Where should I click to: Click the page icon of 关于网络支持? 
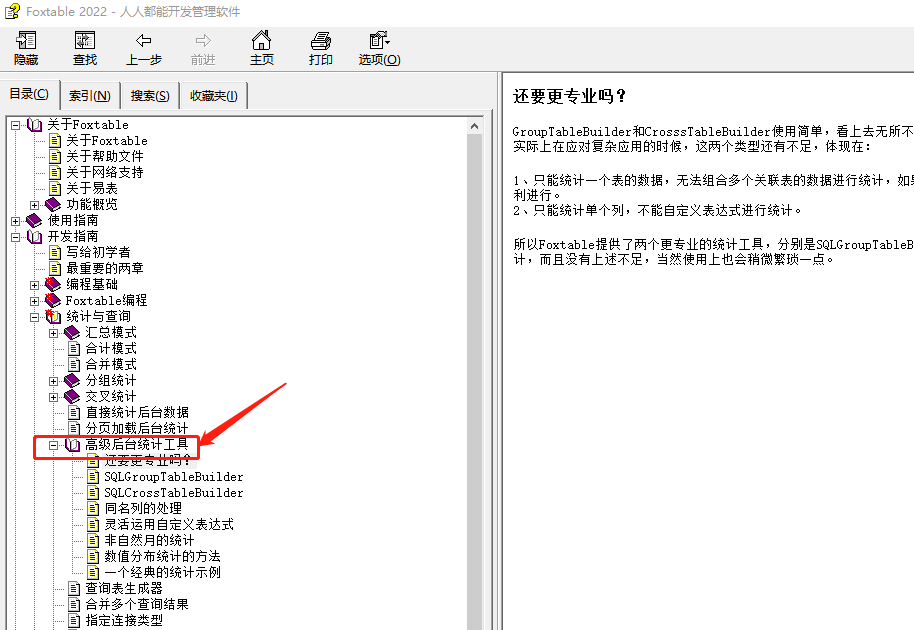[x=55, y=173]
